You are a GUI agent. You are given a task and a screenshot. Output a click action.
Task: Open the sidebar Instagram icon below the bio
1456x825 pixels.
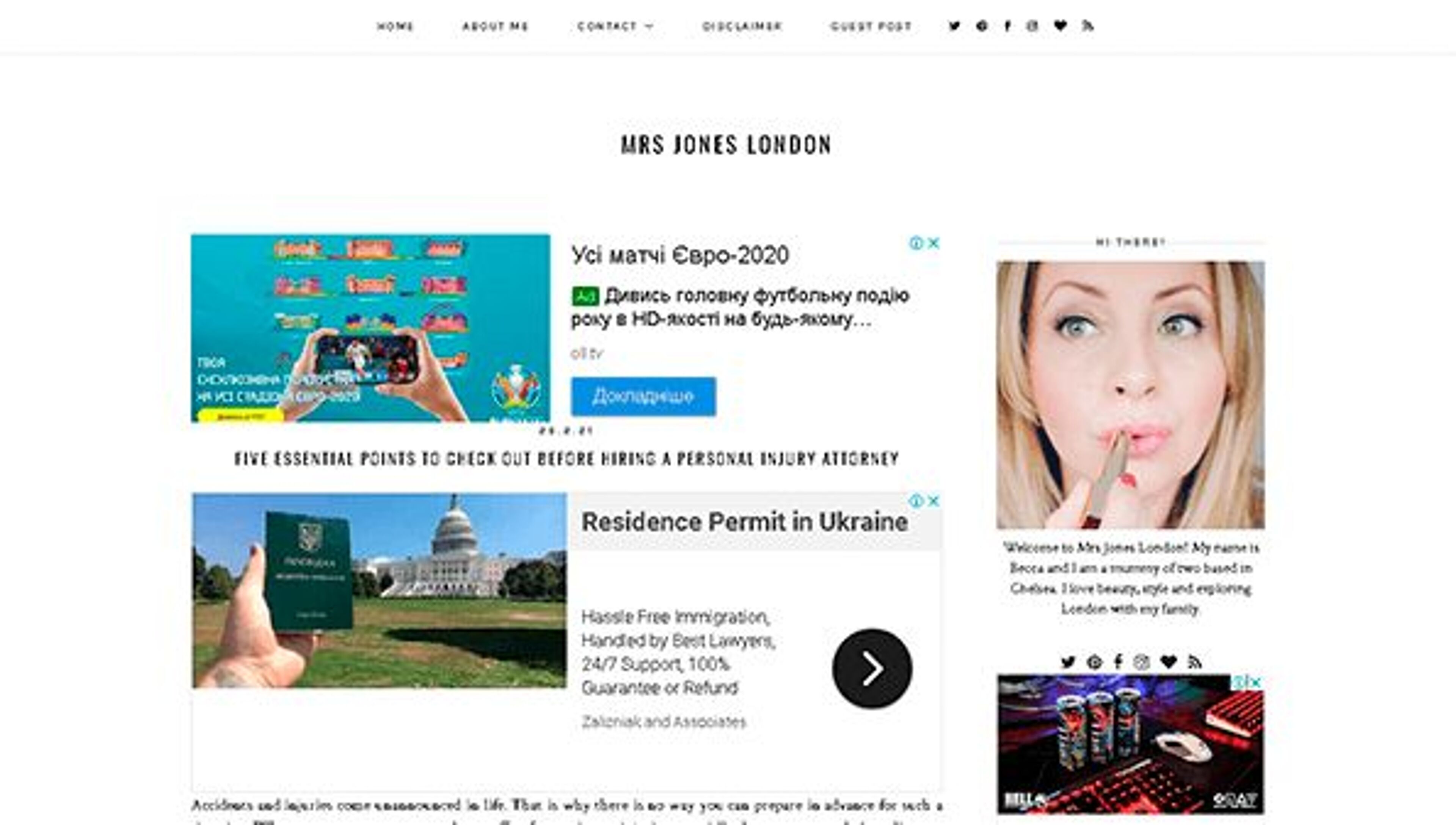[1142, 661]
